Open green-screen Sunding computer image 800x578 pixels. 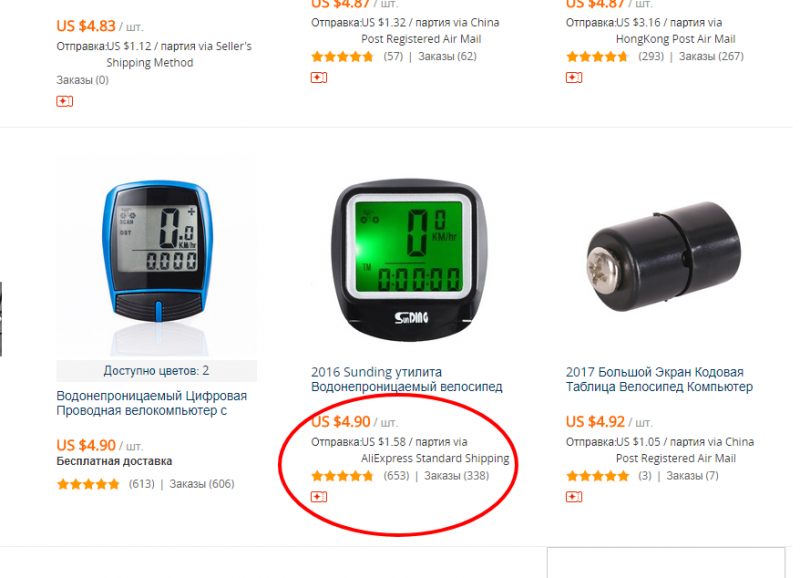(x=410, y=259)
